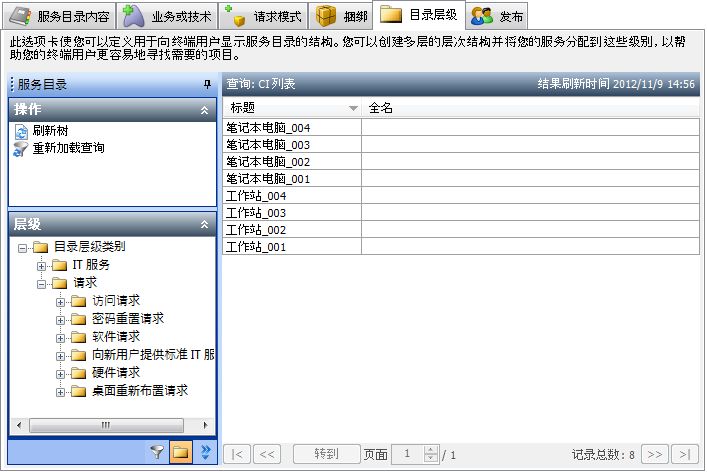Screen dimensions: 707x472
Task: Select row 笔记本电脑_003
Action: click(x=461, y=145)
